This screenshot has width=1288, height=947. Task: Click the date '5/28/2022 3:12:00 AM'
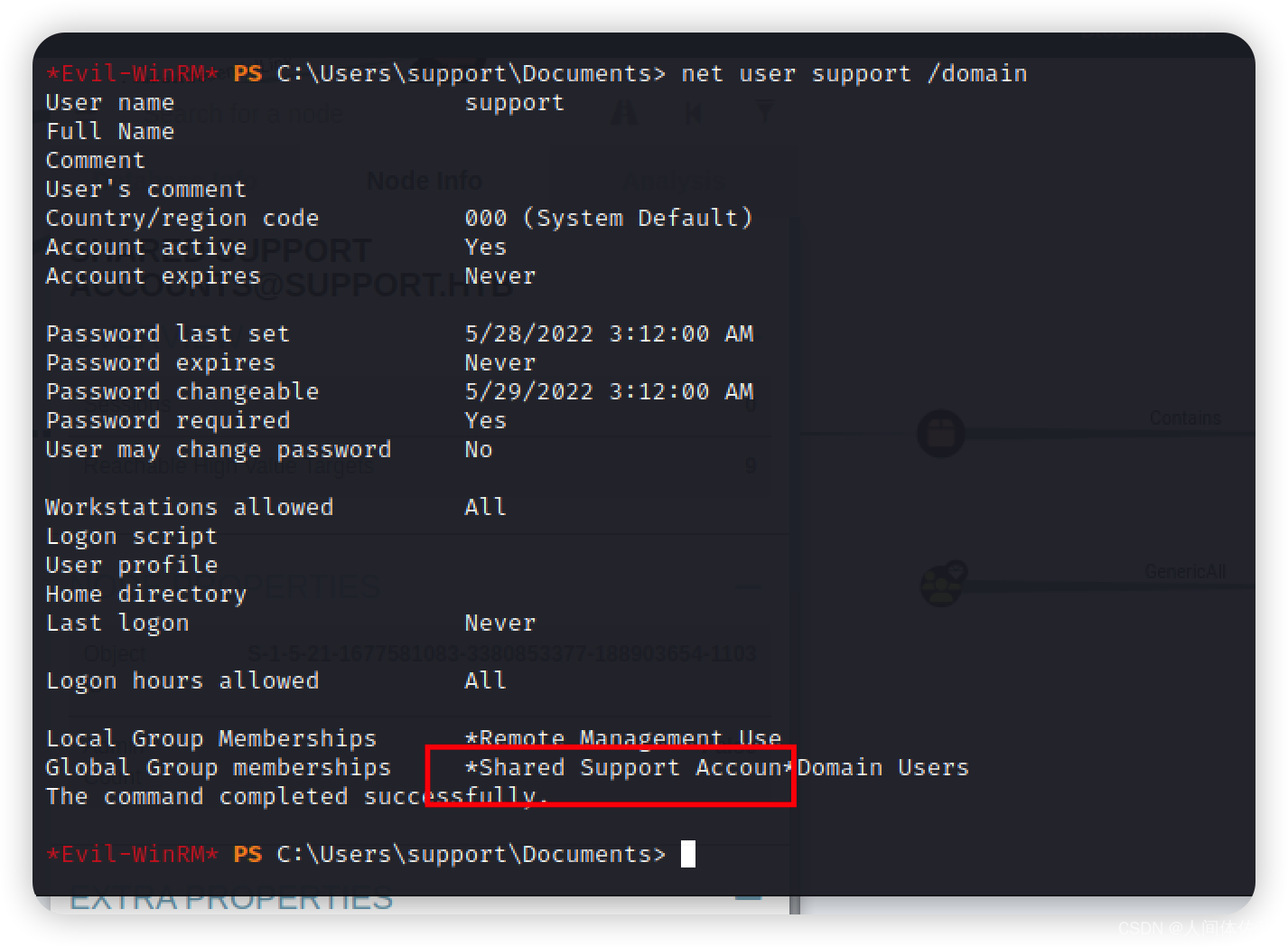pyautogui.click(x=609, y=333)
